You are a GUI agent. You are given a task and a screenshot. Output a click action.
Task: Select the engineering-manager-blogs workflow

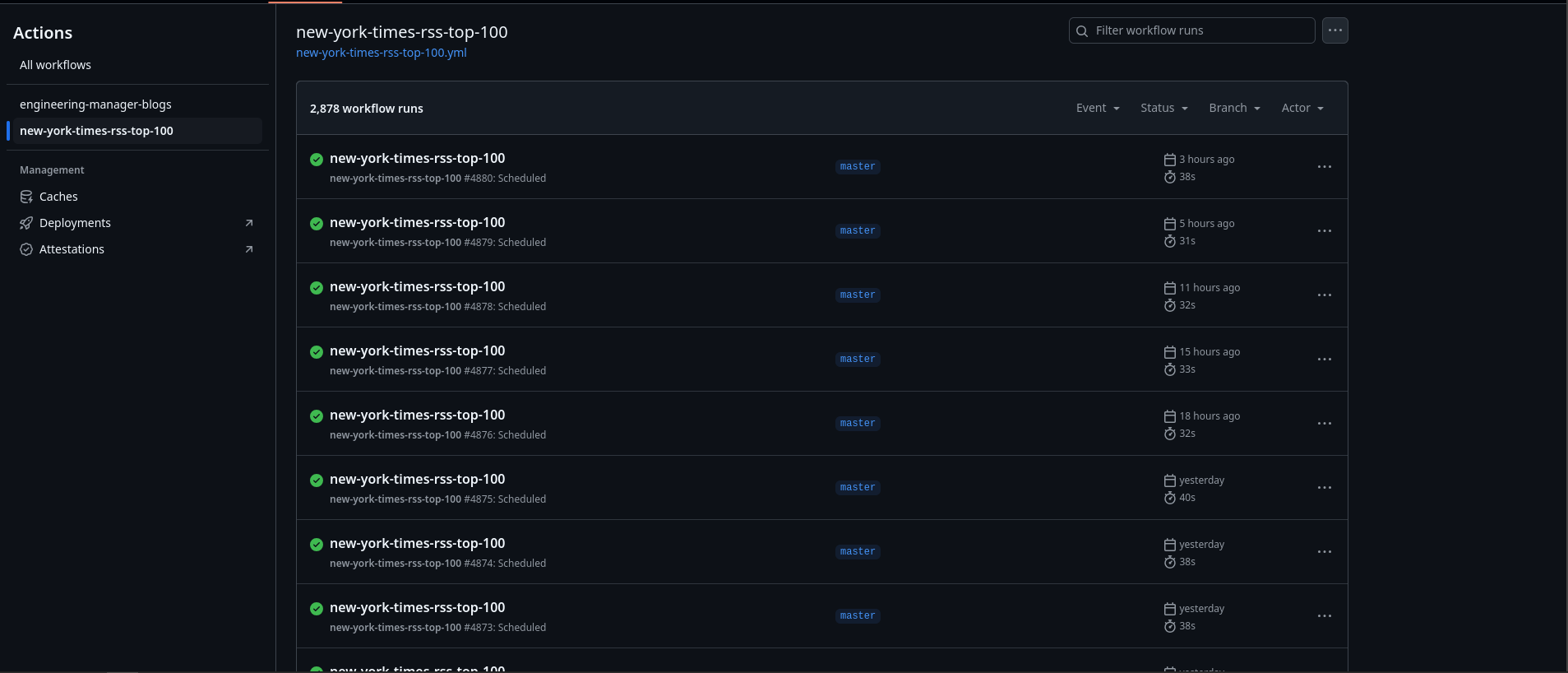(95, 104)
